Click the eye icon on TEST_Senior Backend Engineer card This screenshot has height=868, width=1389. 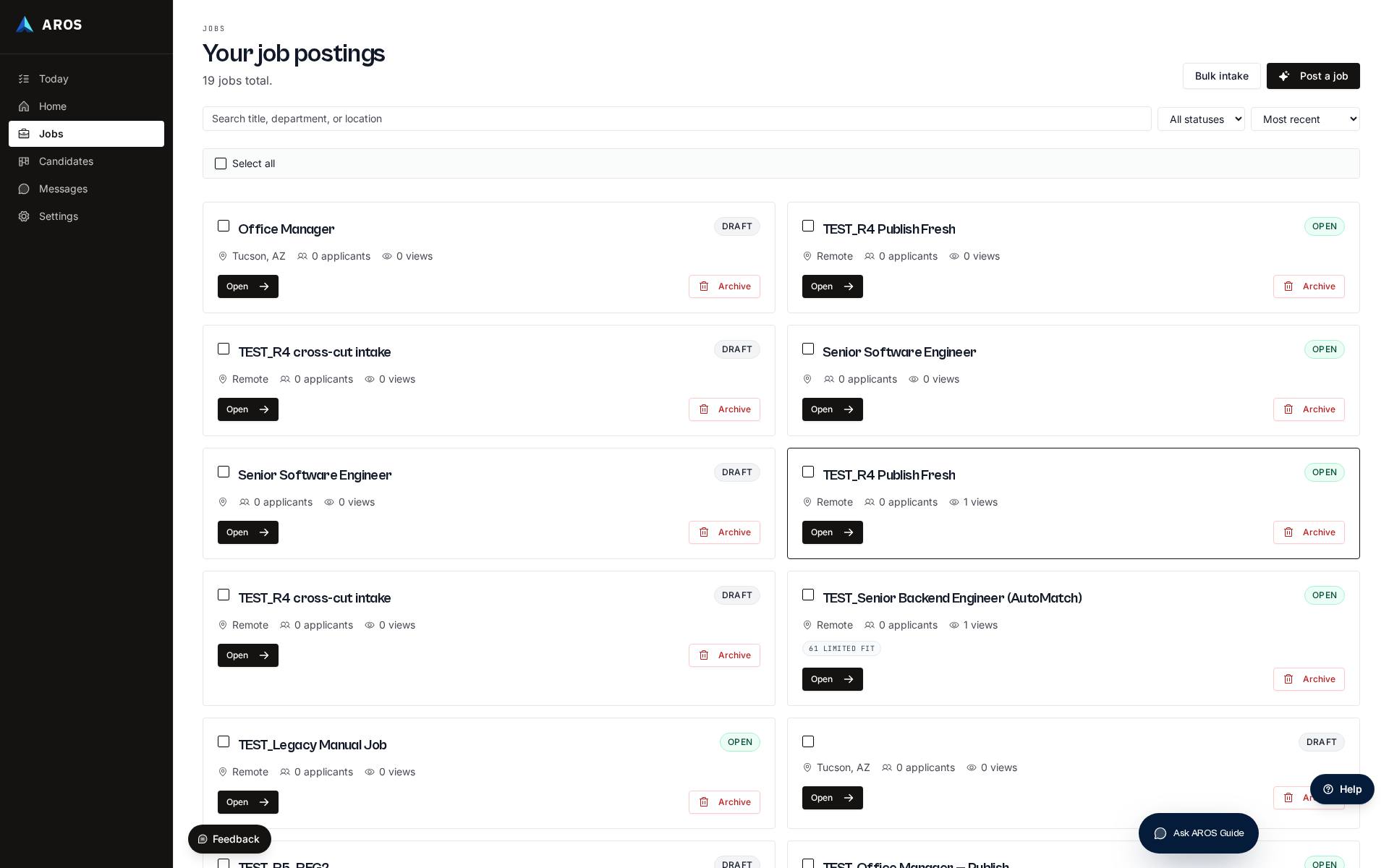(x=954, y=625)
